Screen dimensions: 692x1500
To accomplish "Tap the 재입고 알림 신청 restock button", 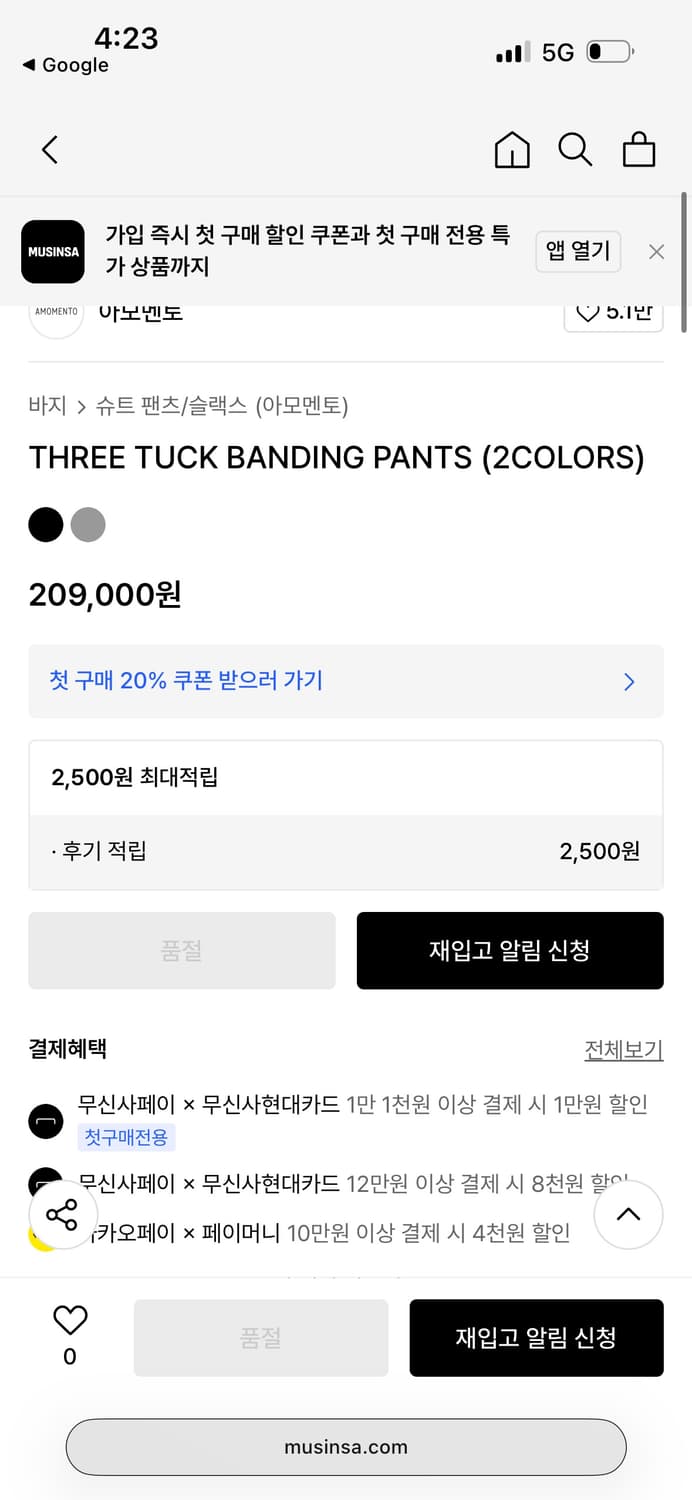I will coord(510,950).
